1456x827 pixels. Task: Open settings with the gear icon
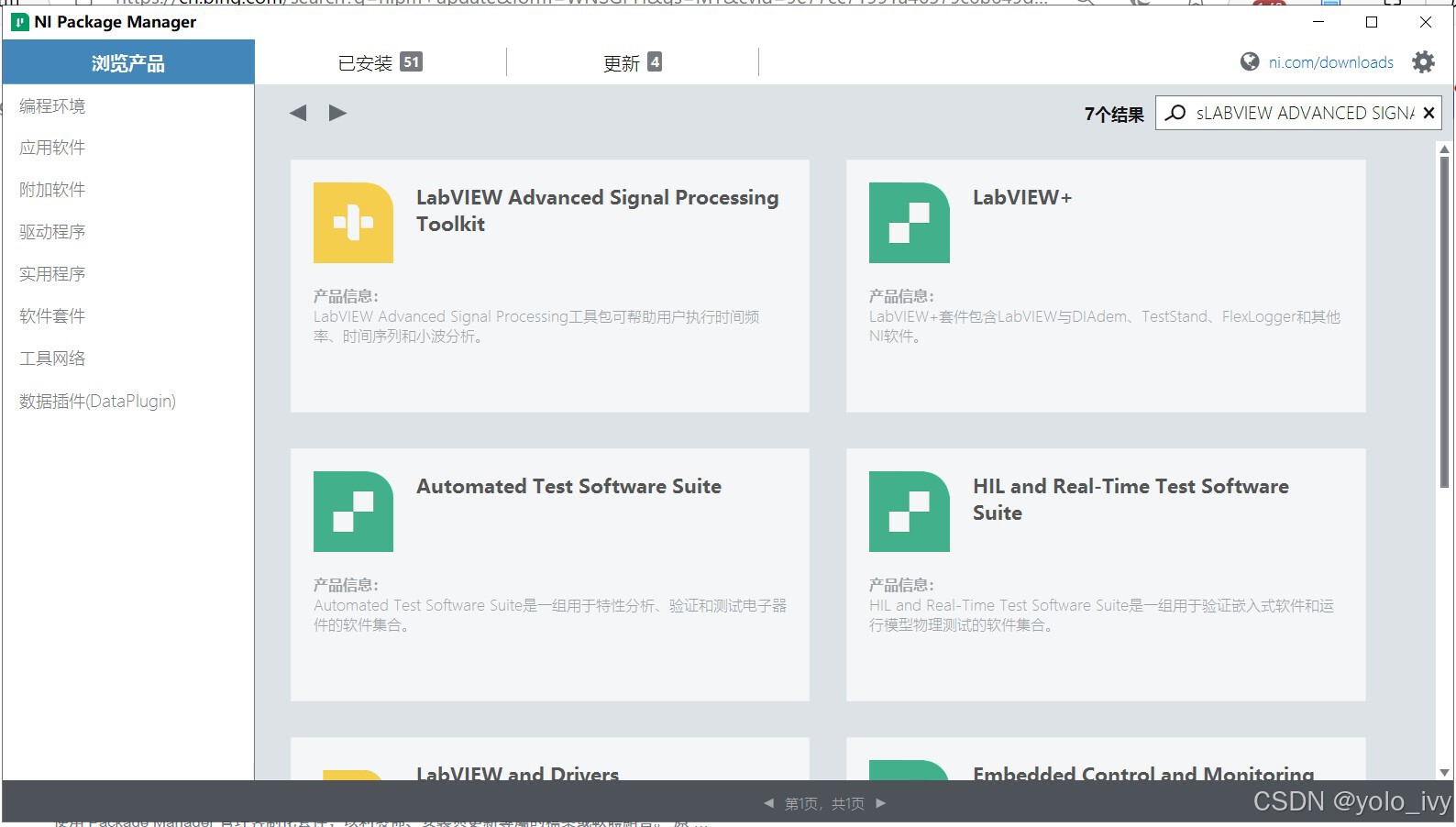click(1423, 62)
